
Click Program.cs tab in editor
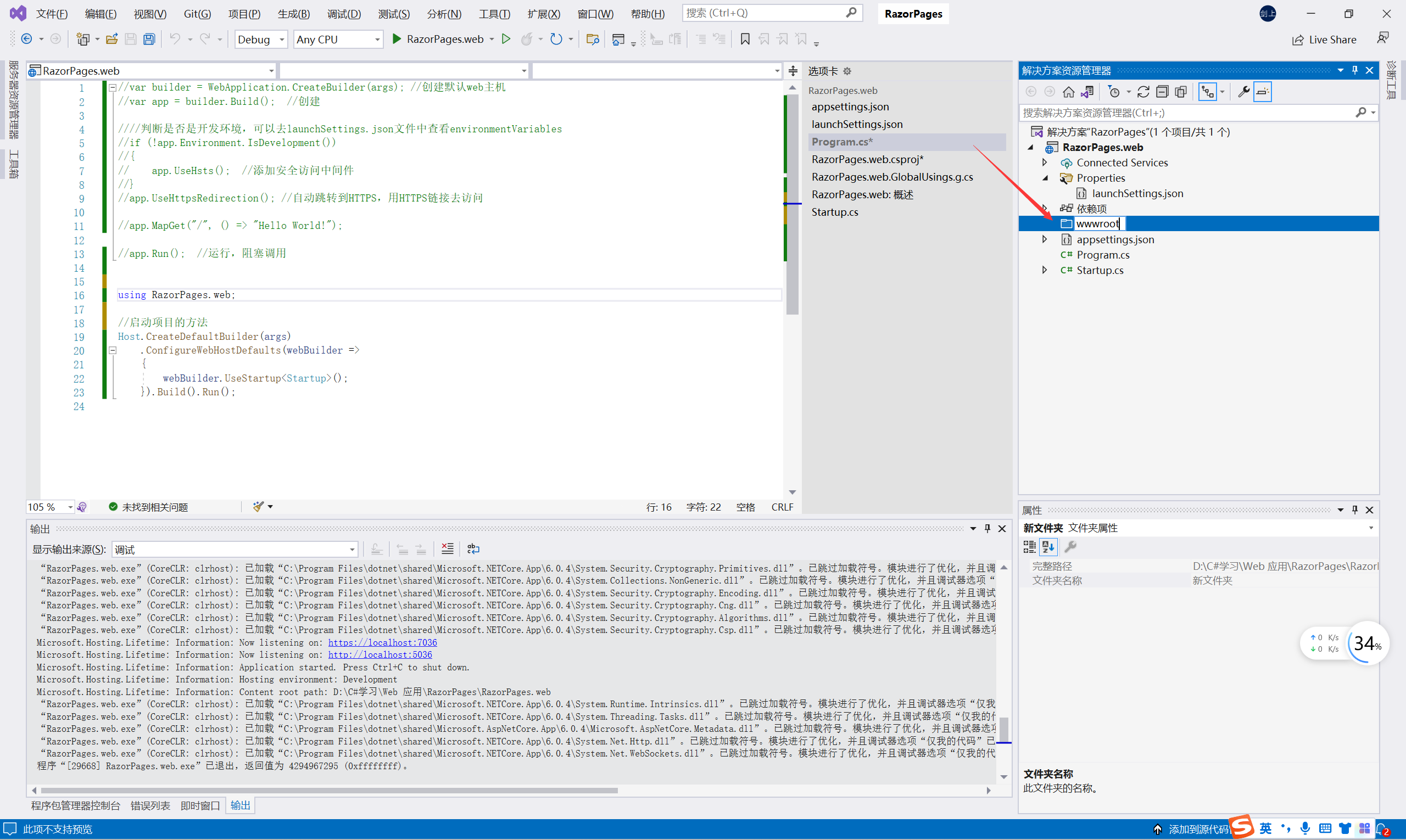tap(841, 141)
